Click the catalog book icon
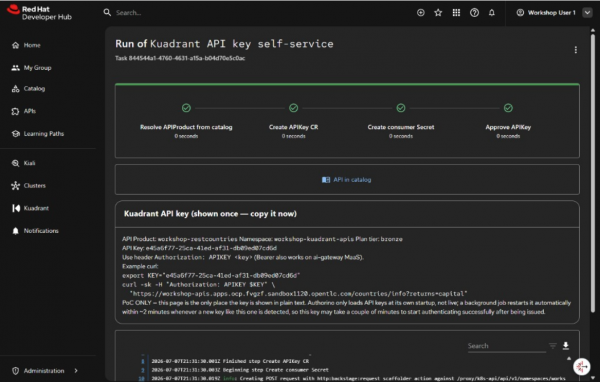 coord(326,180)
